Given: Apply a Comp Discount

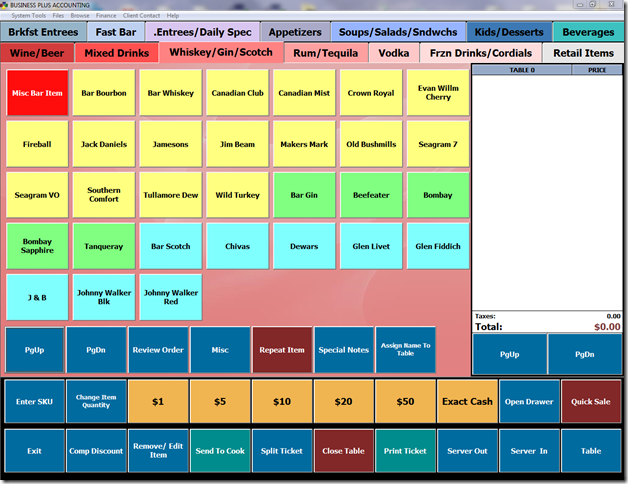Looking at the screenshot, I should [x=96, y=451].
